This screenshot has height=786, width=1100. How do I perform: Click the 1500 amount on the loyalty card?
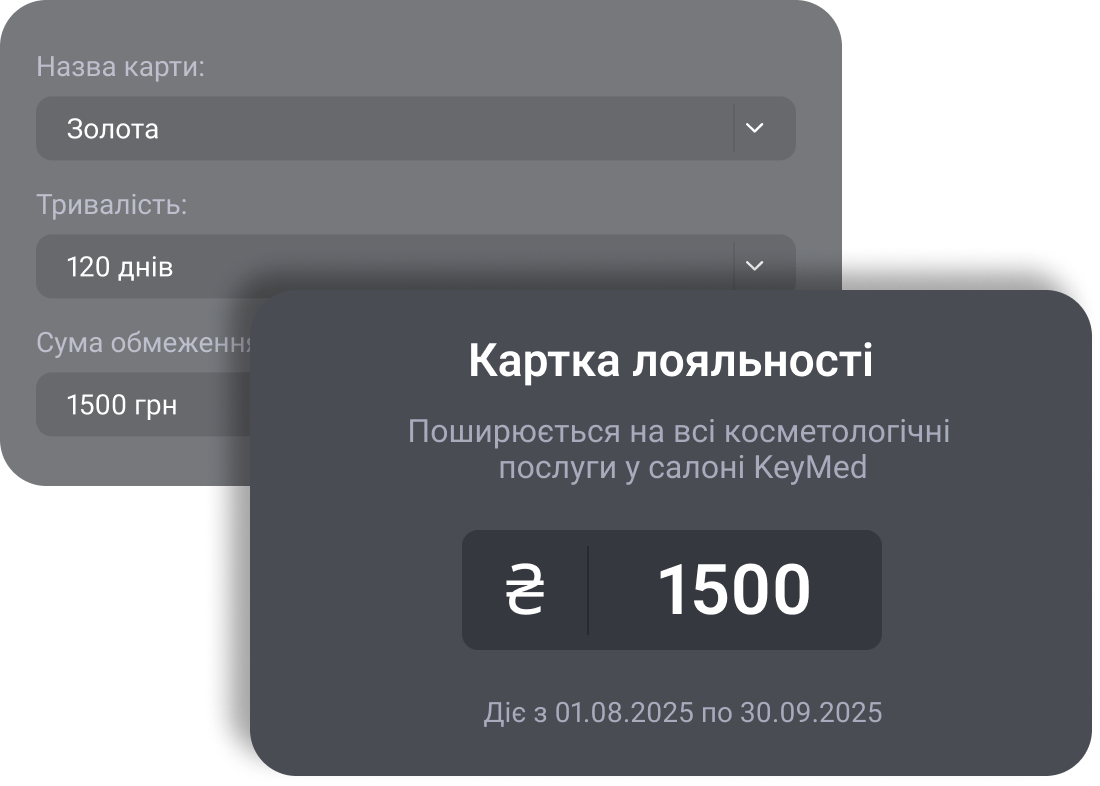pos(737,590)
